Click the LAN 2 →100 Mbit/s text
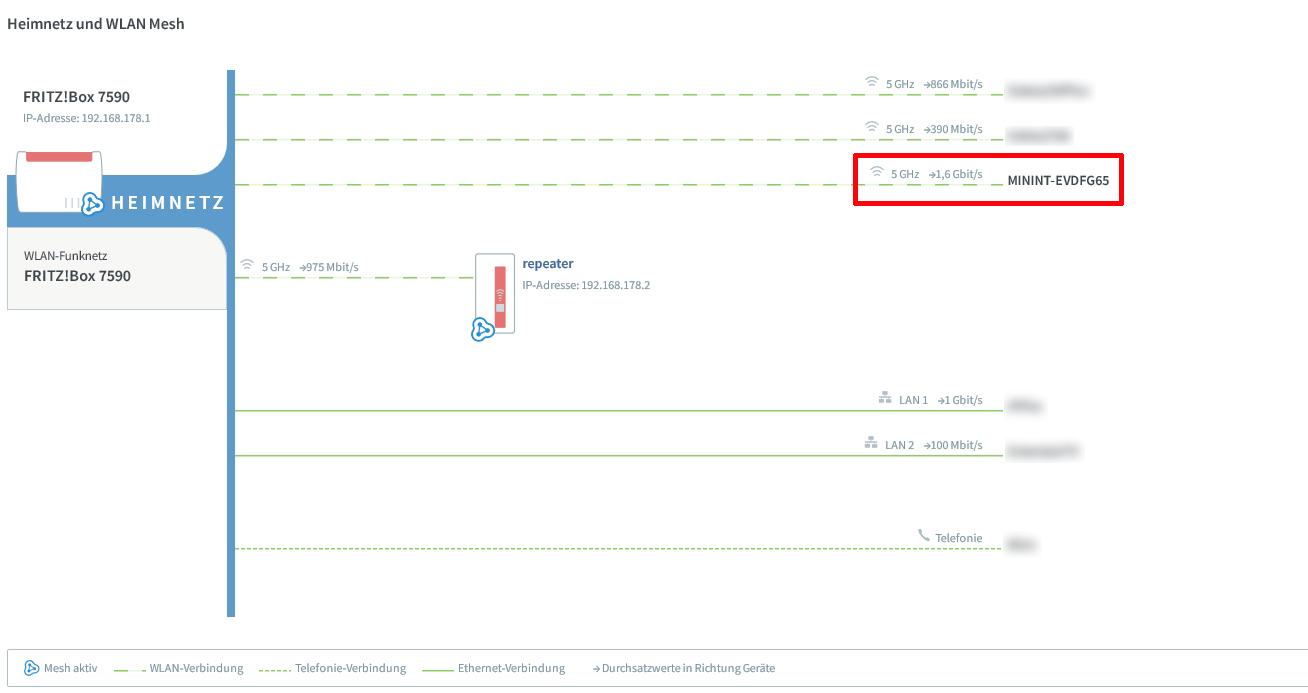The image size is (1308, 693). point(934,445)
